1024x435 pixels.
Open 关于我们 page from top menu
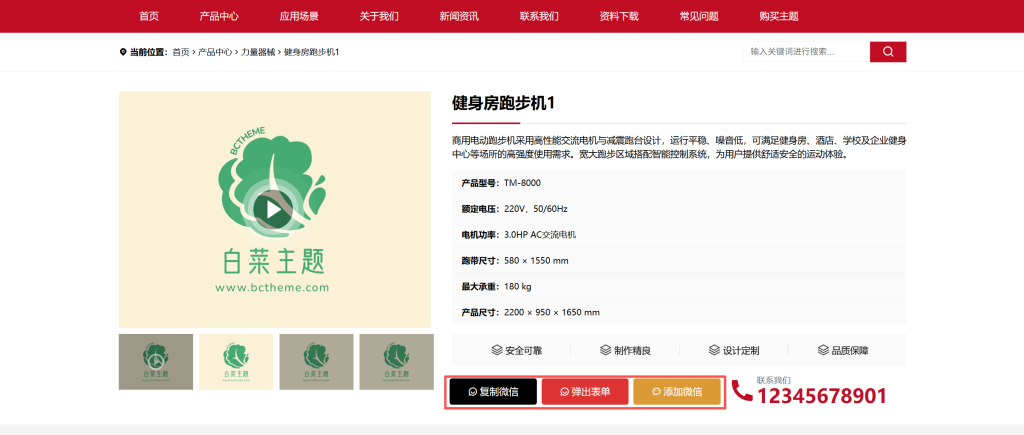point(379,16)
